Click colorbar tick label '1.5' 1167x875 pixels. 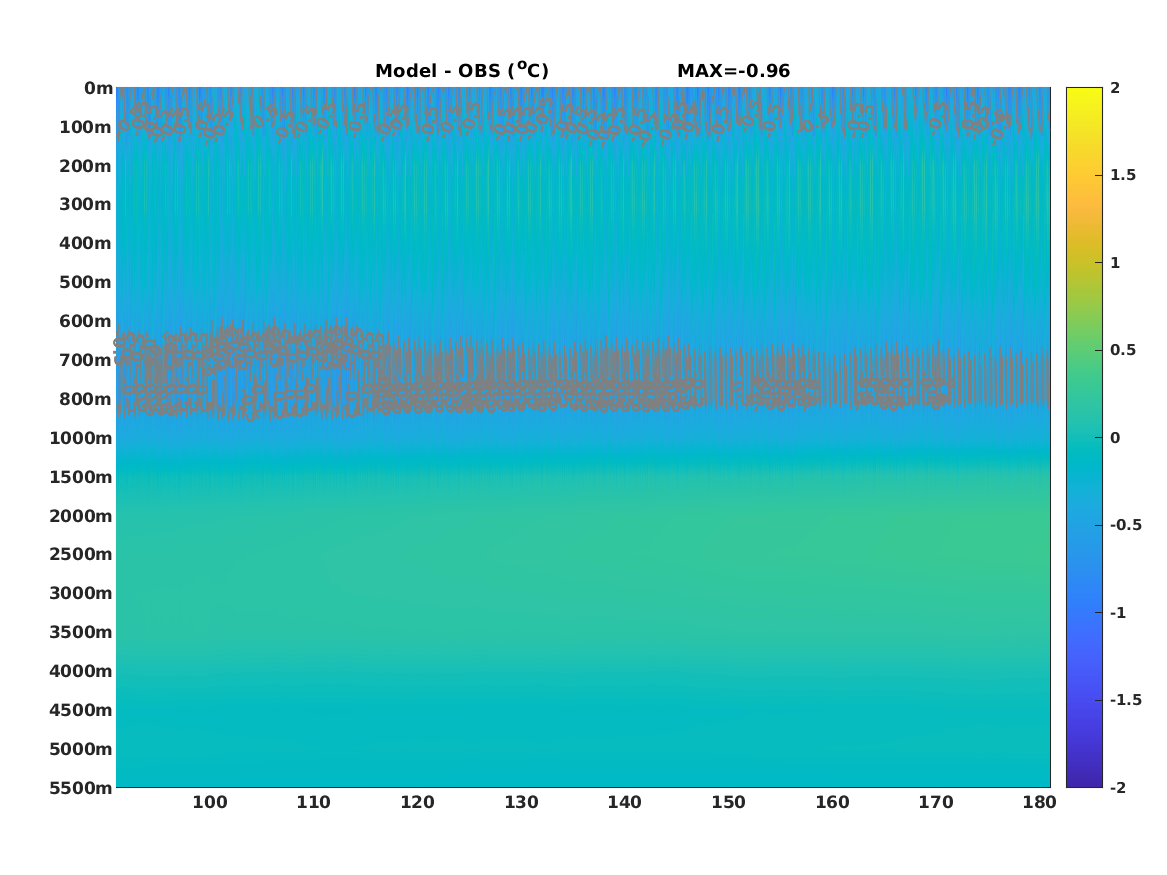(x=1122, y=175)
